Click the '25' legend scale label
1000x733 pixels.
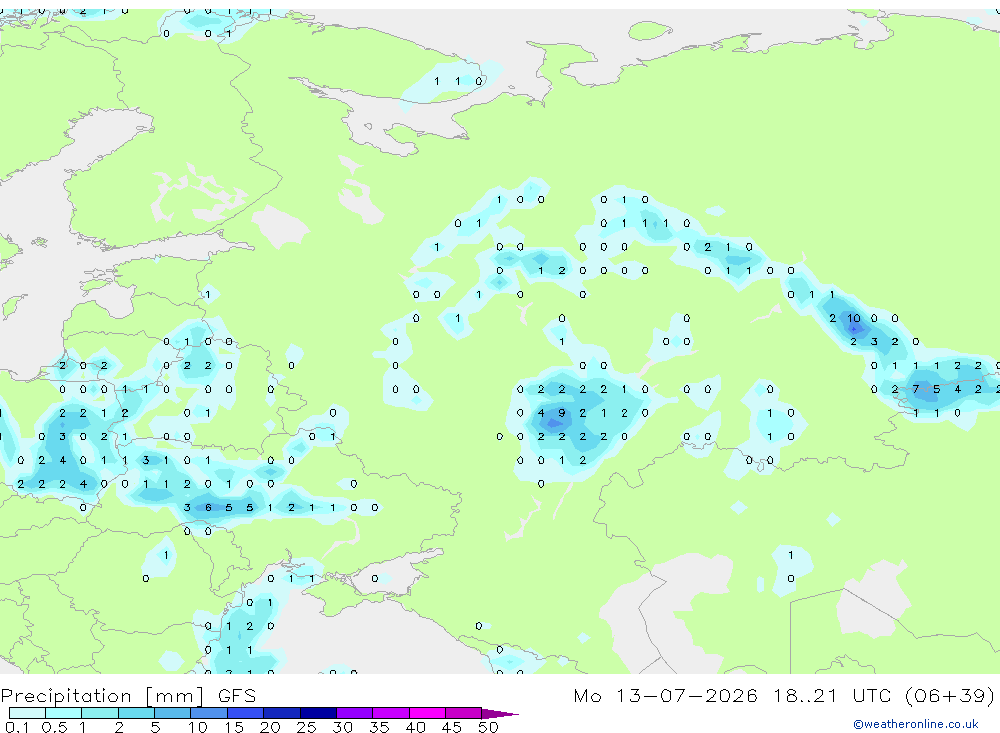point(306,727)
